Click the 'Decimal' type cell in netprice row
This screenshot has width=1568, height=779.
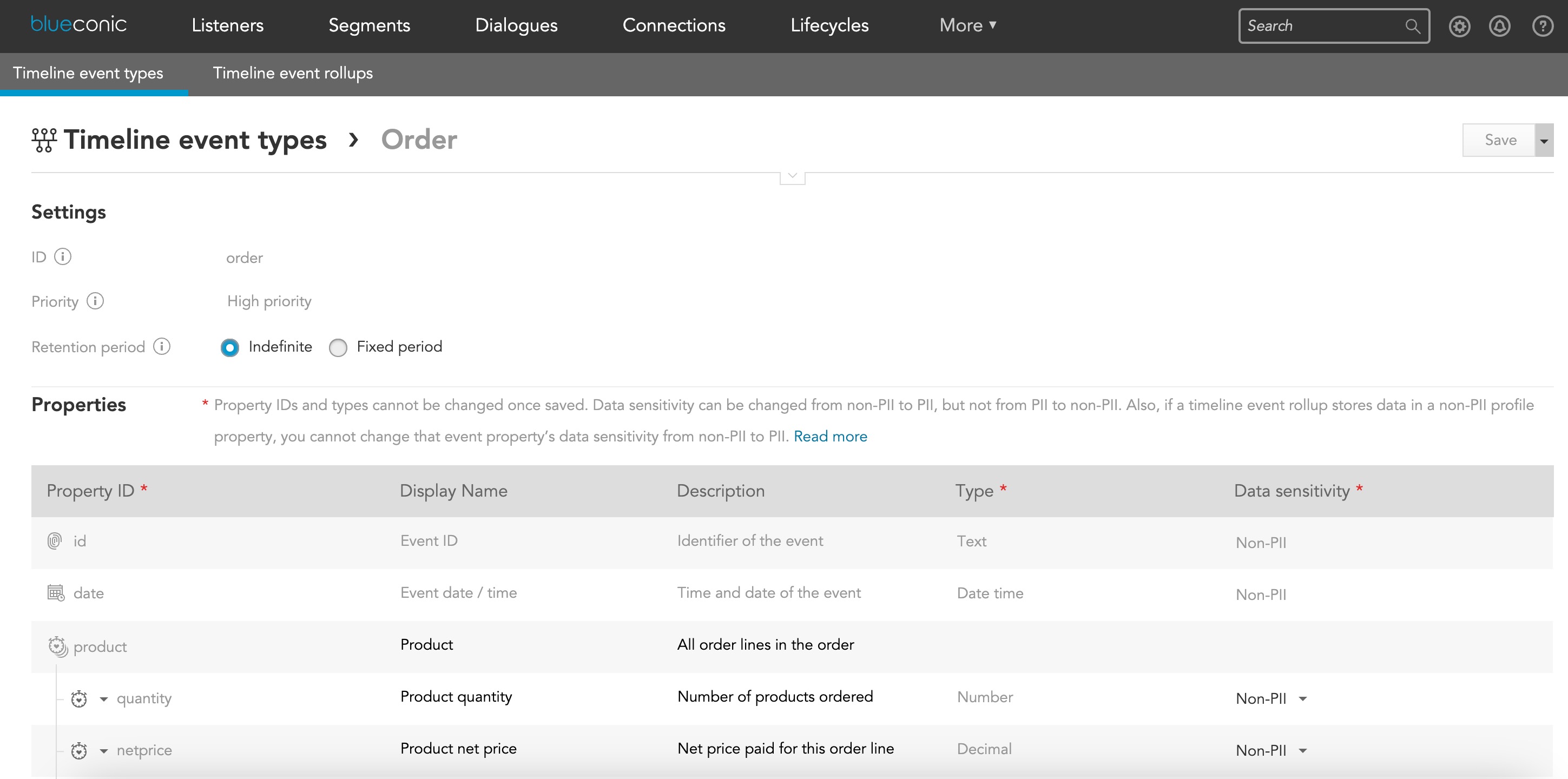pos(984,749)
